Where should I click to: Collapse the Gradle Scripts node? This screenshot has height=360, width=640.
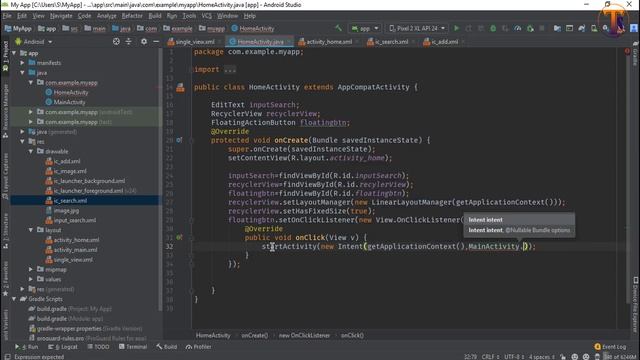click(x=14, y=299)
